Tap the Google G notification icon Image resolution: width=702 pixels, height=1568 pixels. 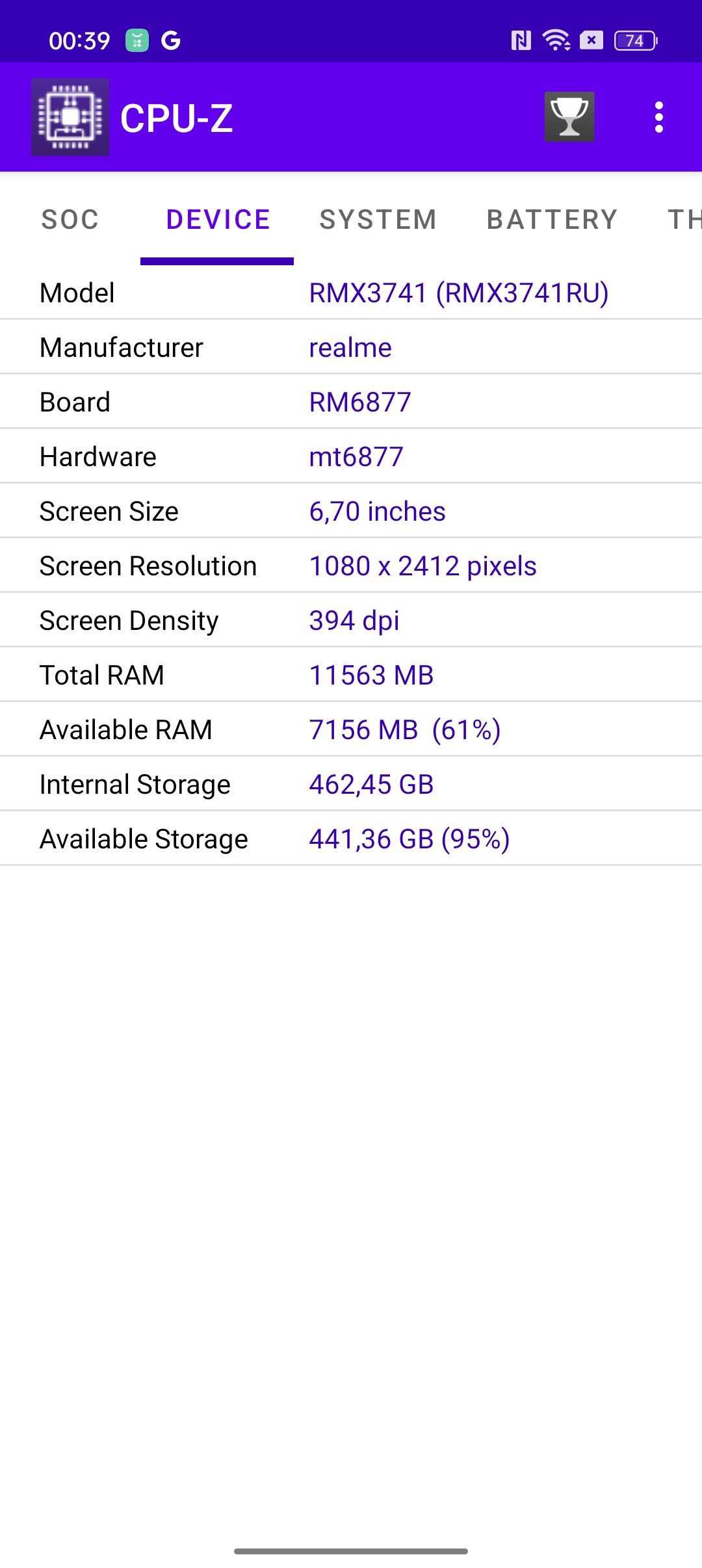170,40
